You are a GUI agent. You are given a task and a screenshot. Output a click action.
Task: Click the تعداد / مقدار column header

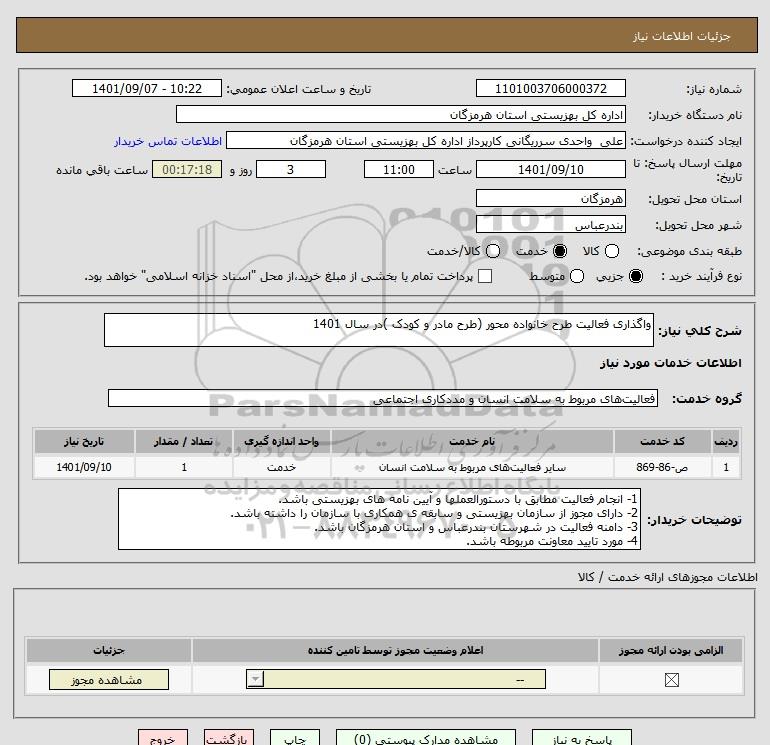pyautogui.click(x=184, y=441)
